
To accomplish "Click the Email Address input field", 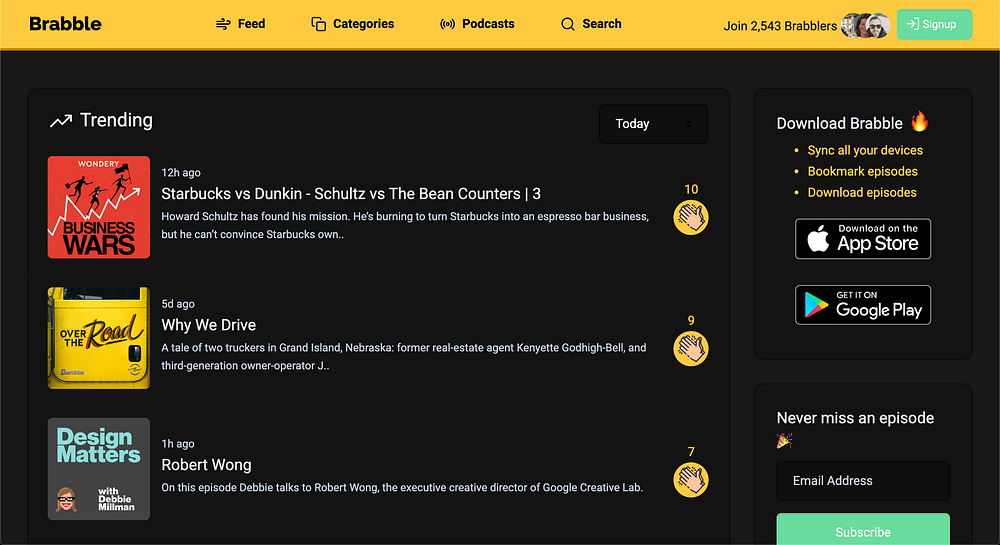I will (x=863, y=481).
